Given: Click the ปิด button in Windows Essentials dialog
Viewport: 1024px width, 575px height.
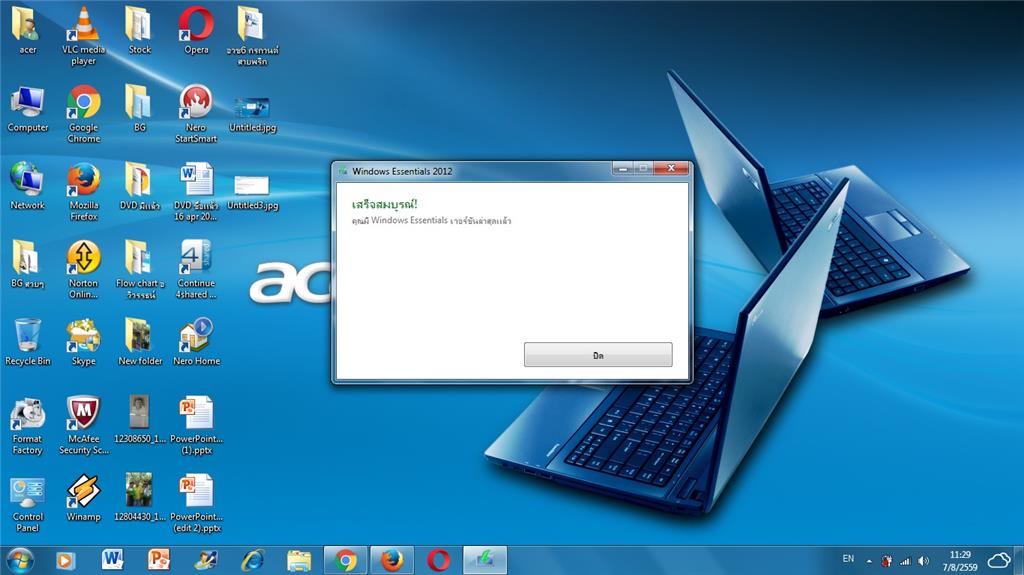Looking at the screenshot, I should click(598, 355).
